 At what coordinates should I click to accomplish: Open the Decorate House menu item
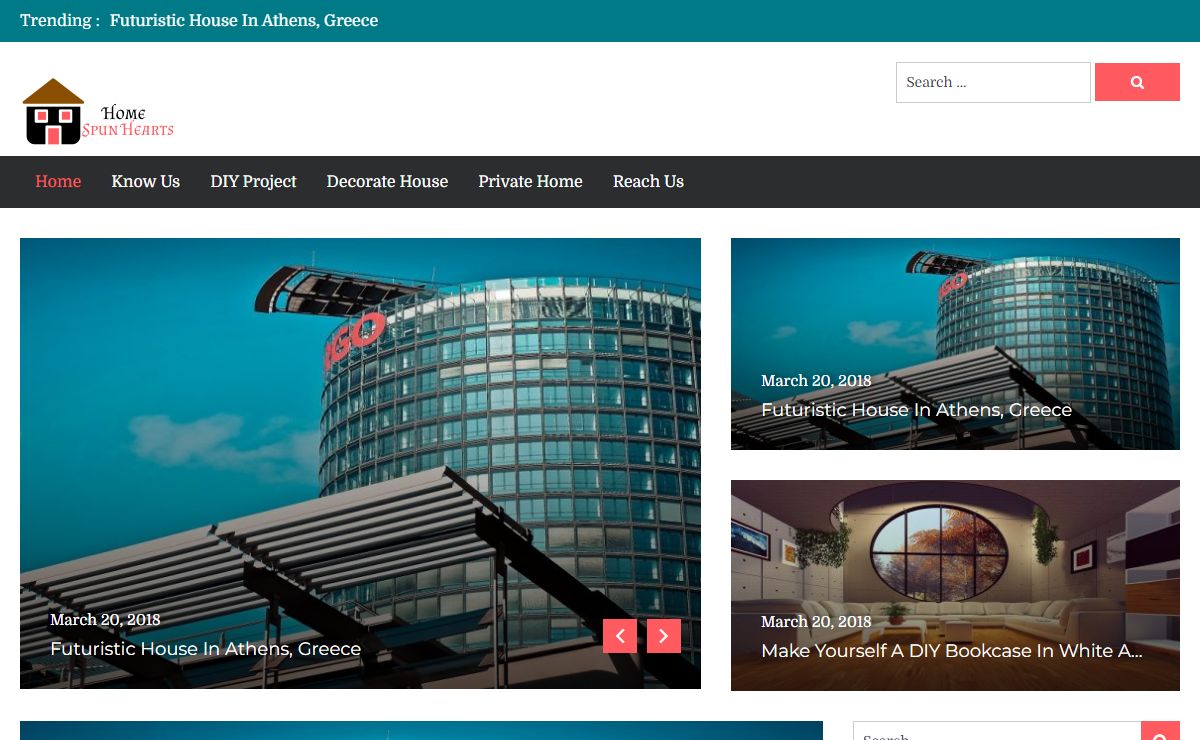point(387,181)
